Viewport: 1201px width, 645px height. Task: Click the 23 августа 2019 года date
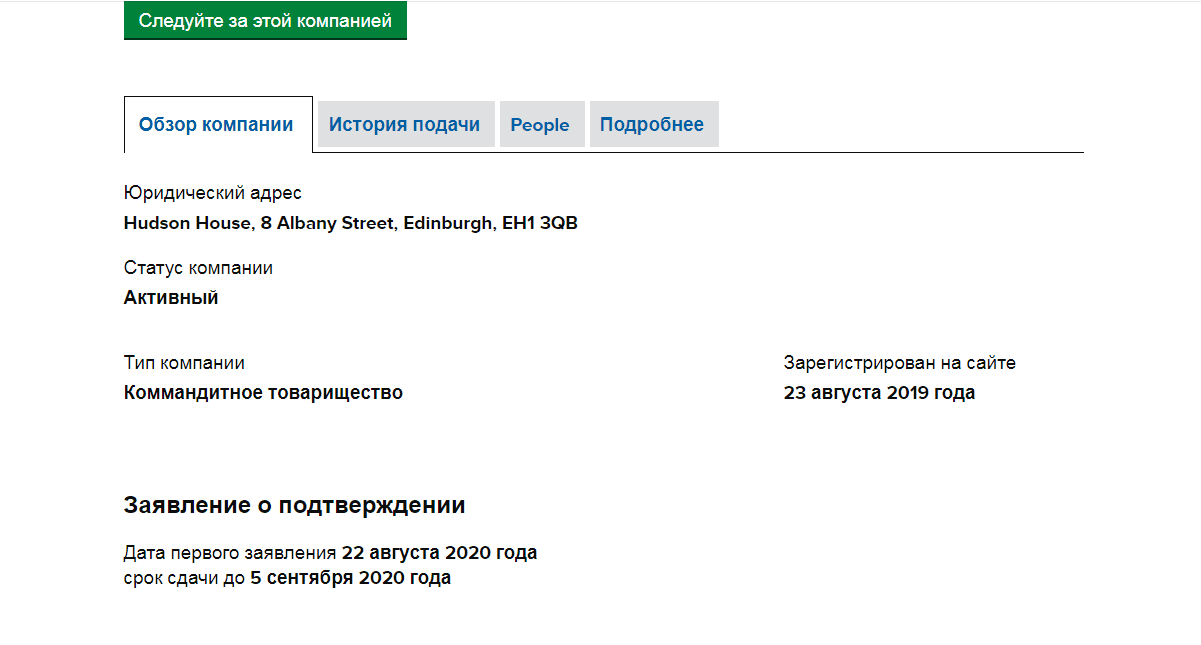[879, 393]
